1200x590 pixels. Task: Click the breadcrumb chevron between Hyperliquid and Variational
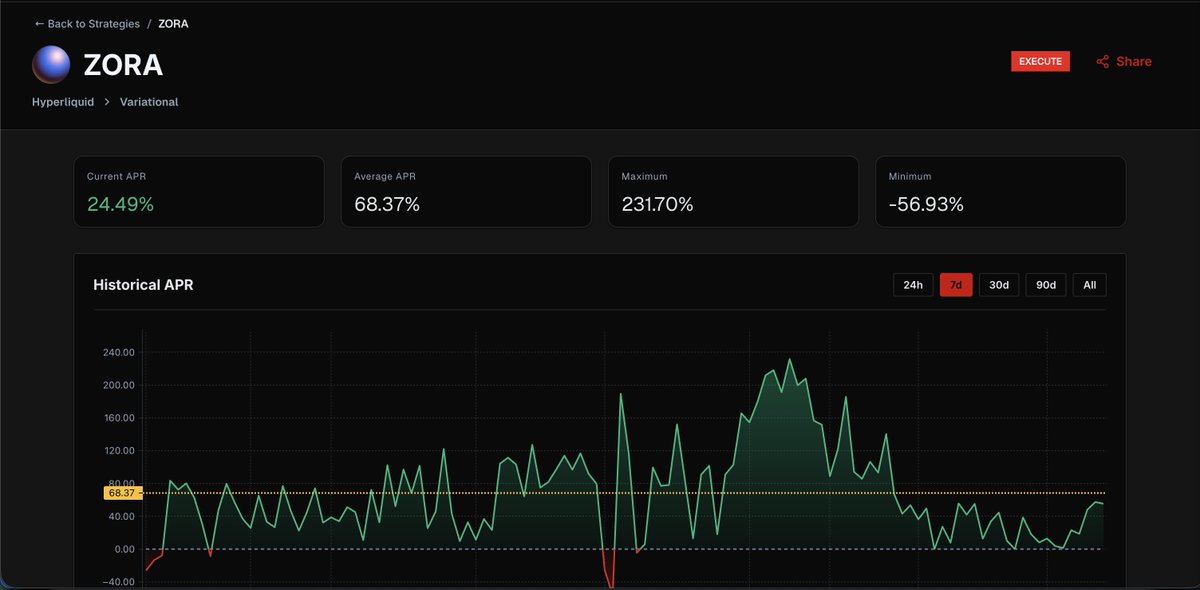(x=107, y=102)
